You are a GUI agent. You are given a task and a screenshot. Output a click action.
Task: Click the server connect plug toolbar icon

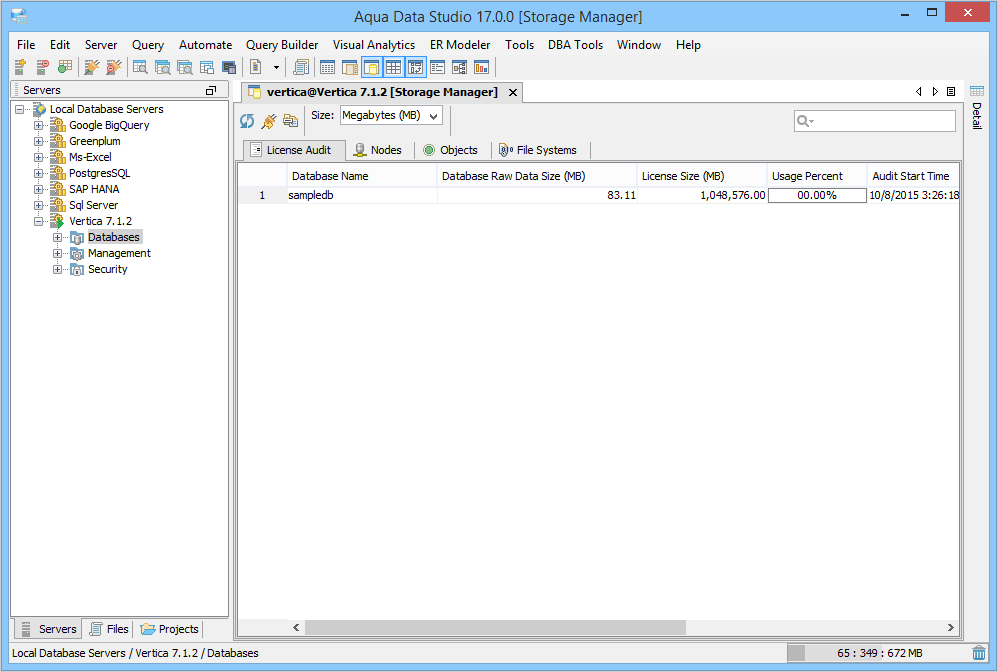coord(92,67)
